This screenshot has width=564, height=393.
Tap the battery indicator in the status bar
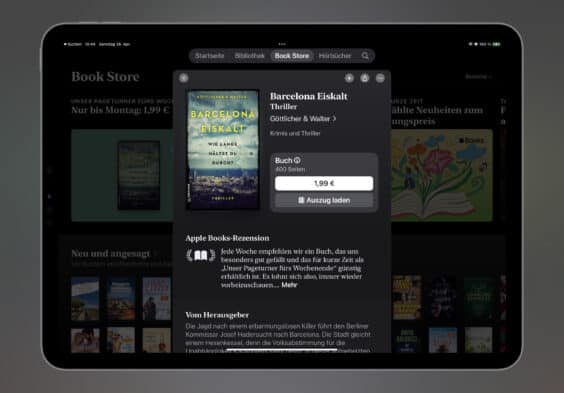496,44
